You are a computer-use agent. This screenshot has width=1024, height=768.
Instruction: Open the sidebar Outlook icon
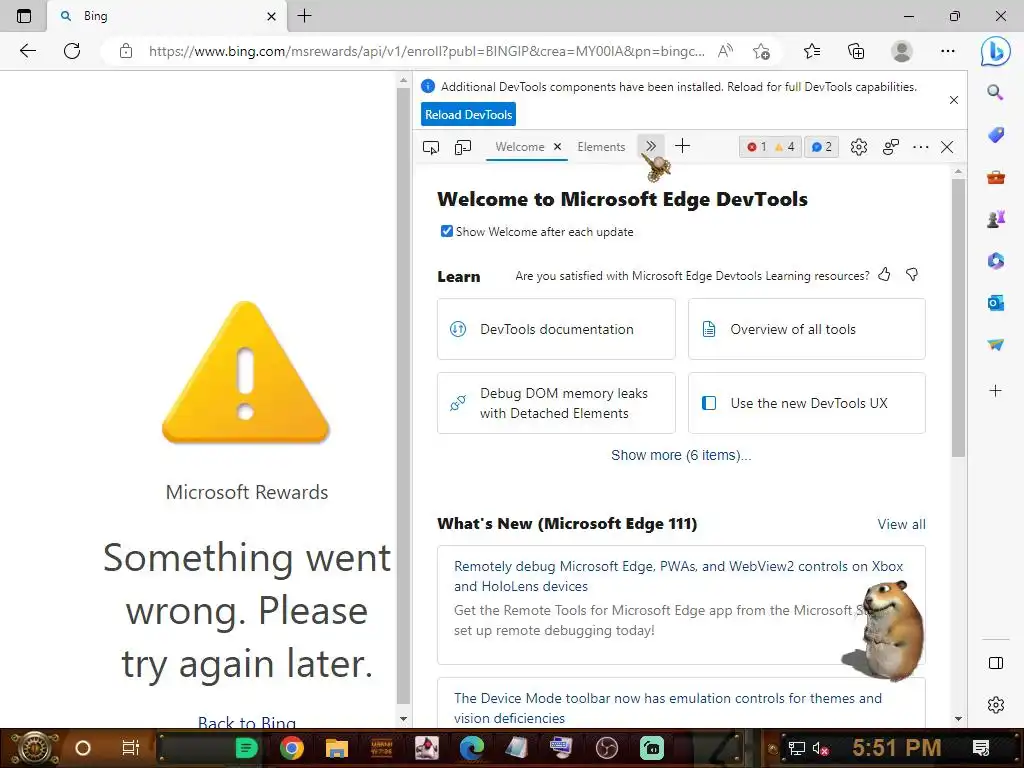click(x=995, y=302)
